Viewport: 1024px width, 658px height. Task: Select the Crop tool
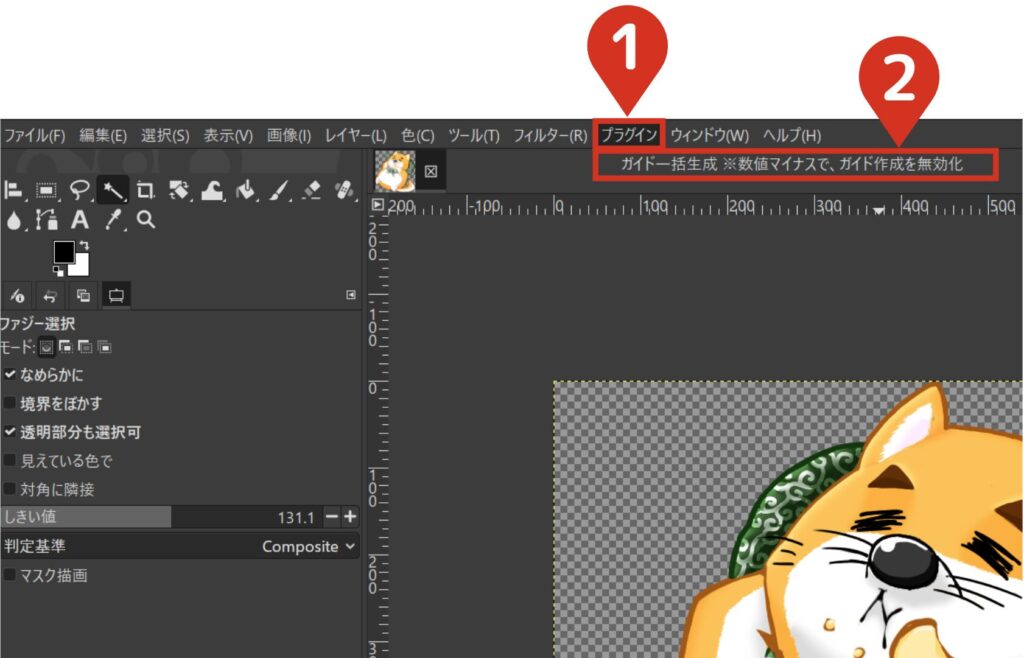coord(145,190)
